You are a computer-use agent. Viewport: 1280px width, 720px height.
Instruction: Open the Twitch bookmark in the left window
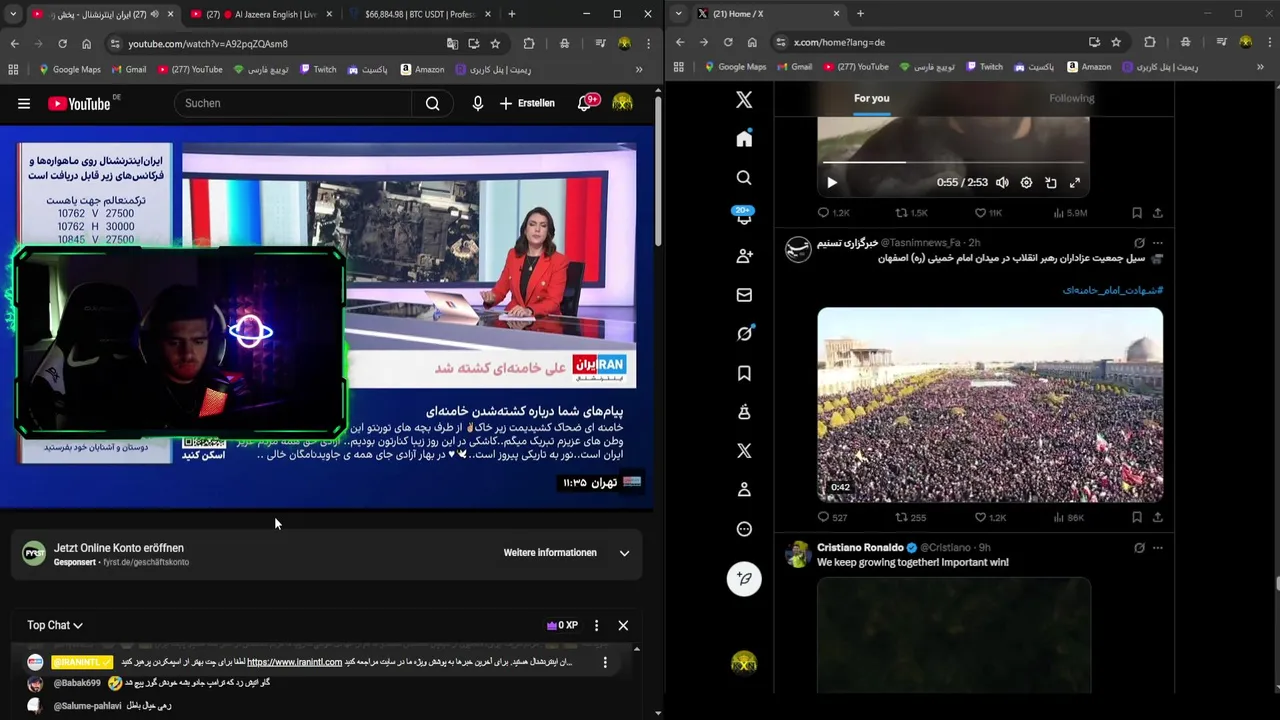[317, 70]
